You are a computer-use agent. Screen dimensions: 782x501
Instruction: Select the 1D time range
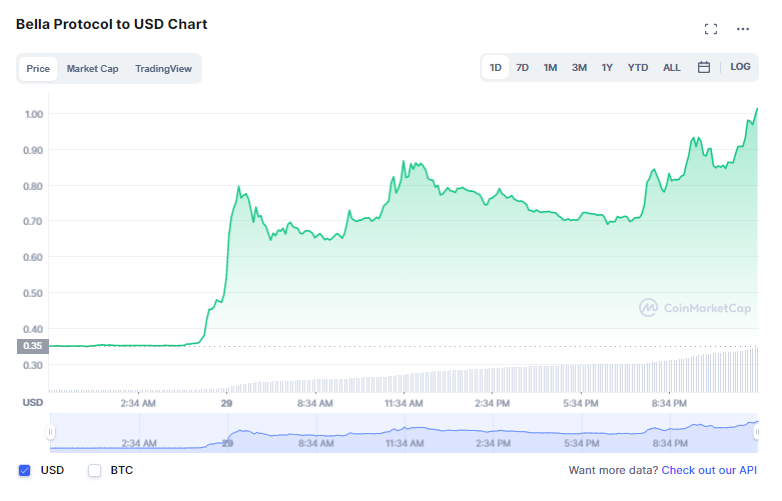495,67
